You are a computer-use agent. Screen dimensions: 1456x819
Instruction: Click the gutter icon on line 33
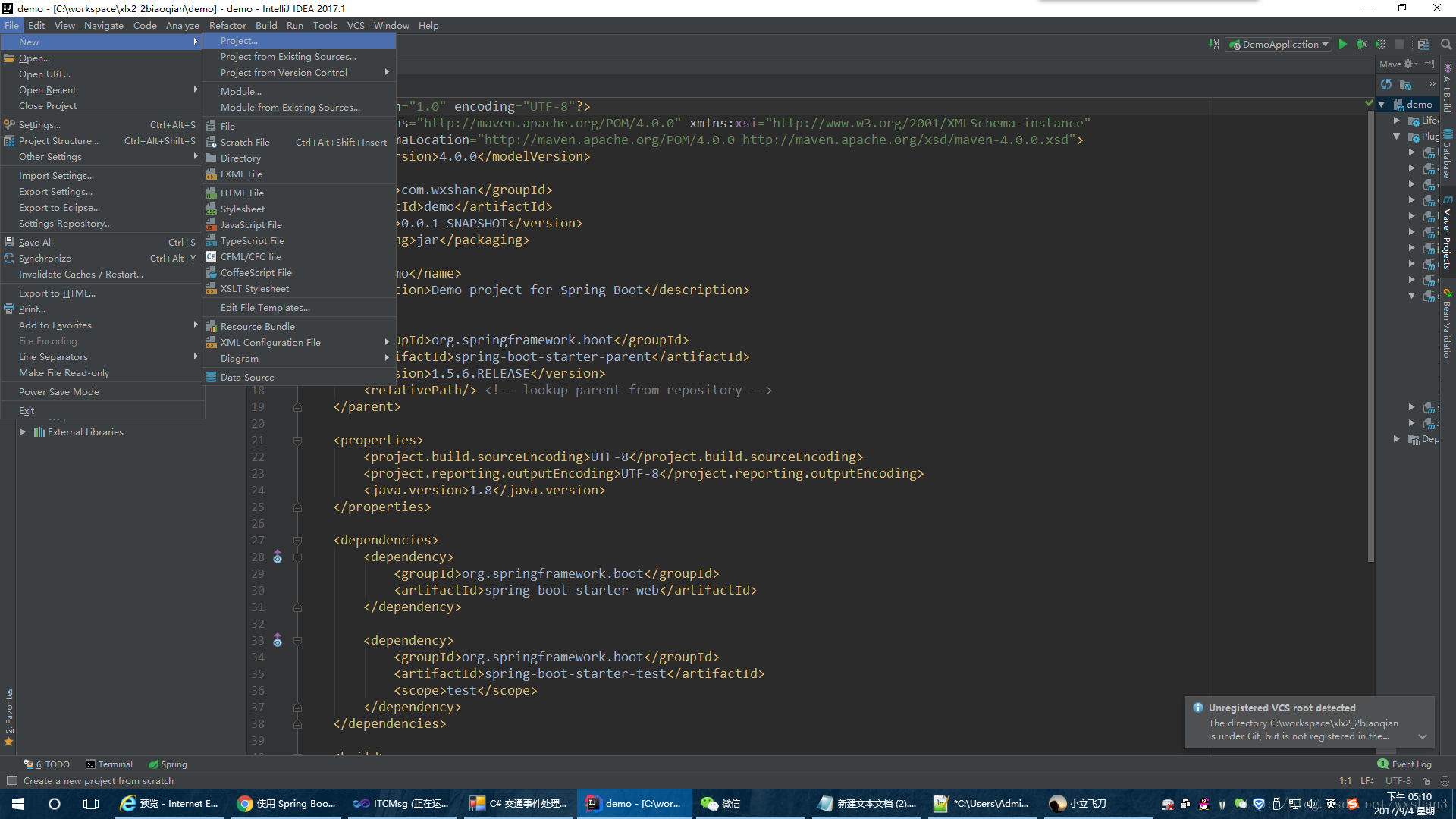pyautogui.click(x=278, y=641)
